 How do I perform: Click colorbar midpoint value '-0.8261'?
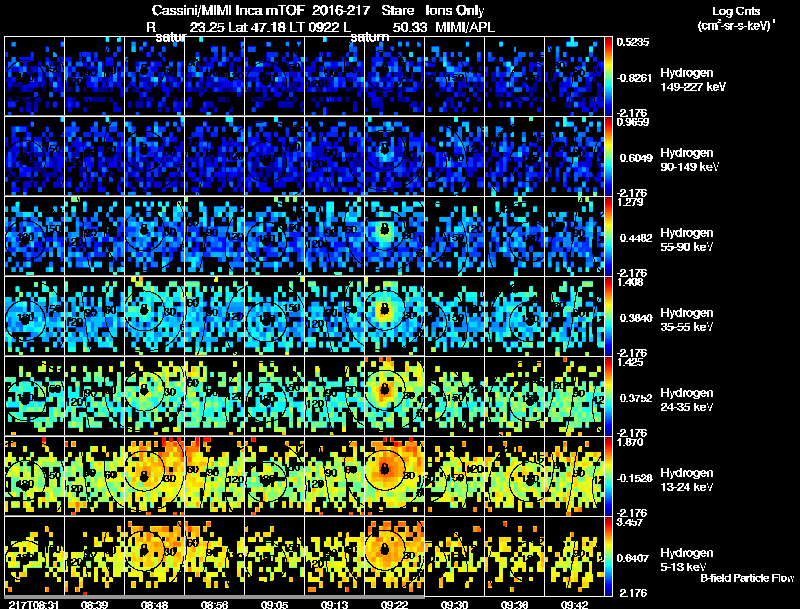(634, 78)
